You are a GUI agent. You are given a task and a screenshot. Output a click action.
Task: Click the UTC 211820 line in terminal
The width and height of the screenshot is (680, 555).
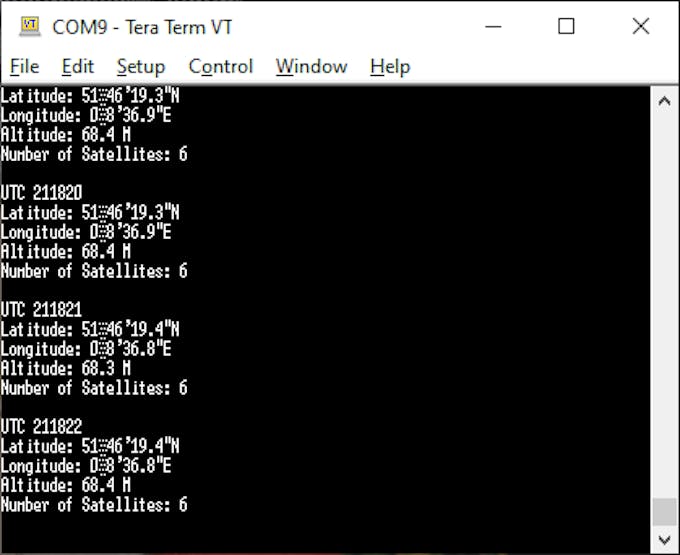coord(42,193)
